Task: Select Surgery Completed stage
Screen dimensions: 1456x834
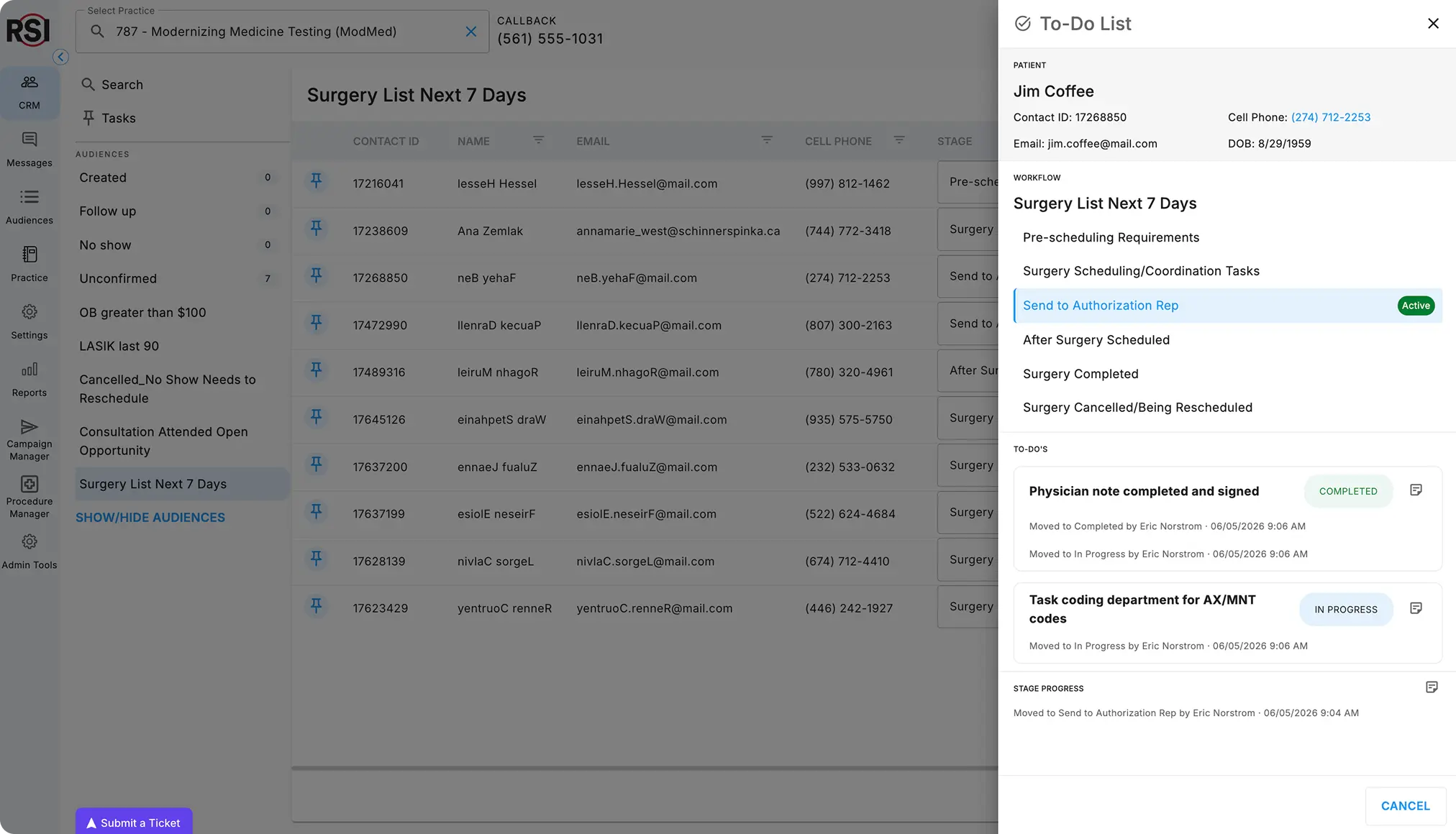Action: pyautogui.click(x=1227, y=374)
